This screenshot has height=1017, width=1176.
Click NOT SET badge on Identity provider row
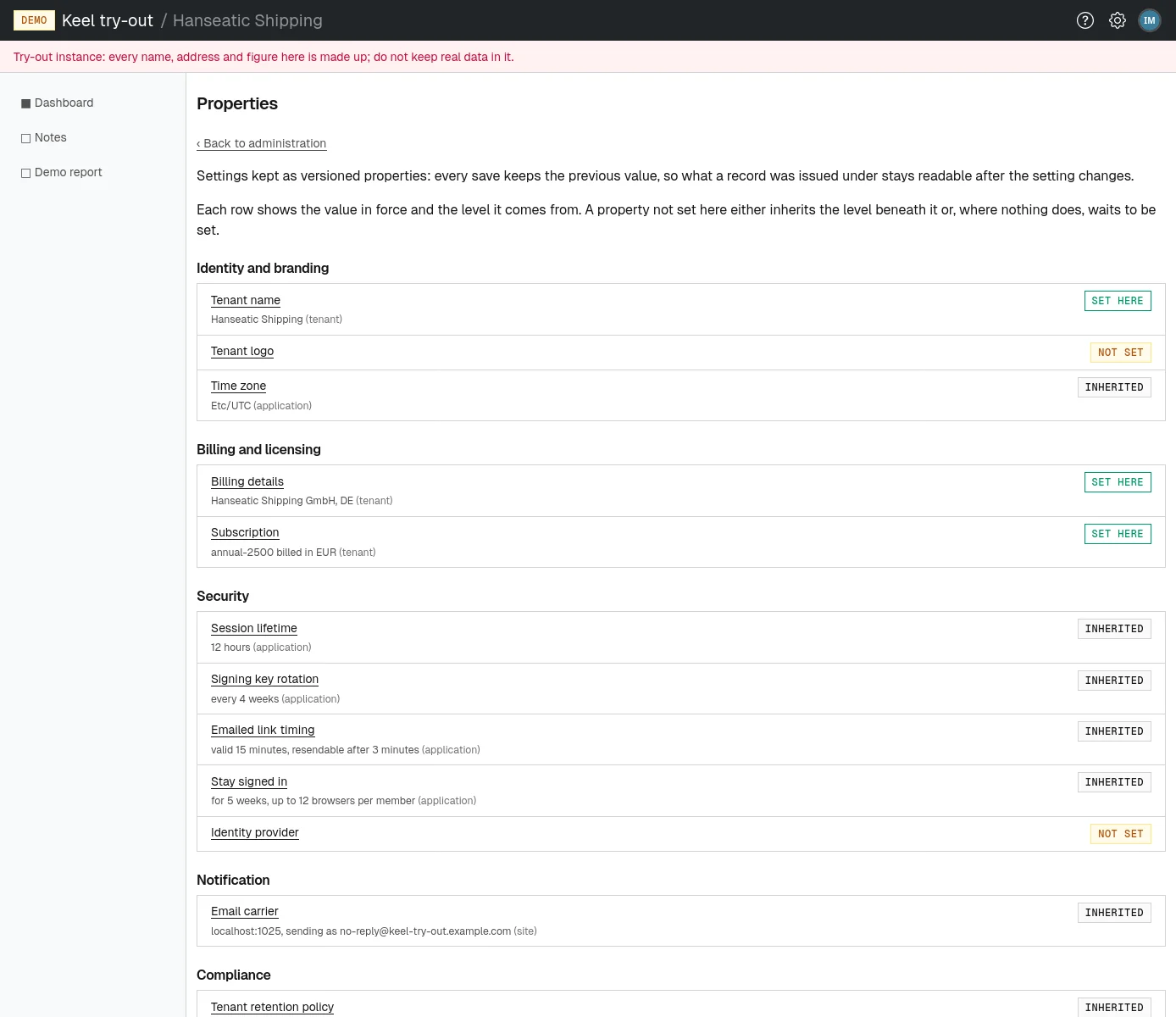point(1120,834)
